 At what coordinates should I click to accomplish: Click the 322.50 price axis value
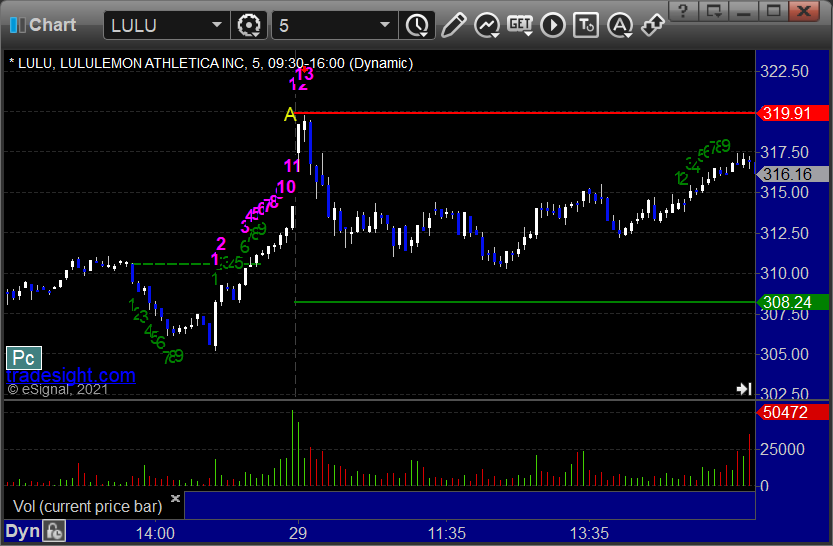[784, 71]
